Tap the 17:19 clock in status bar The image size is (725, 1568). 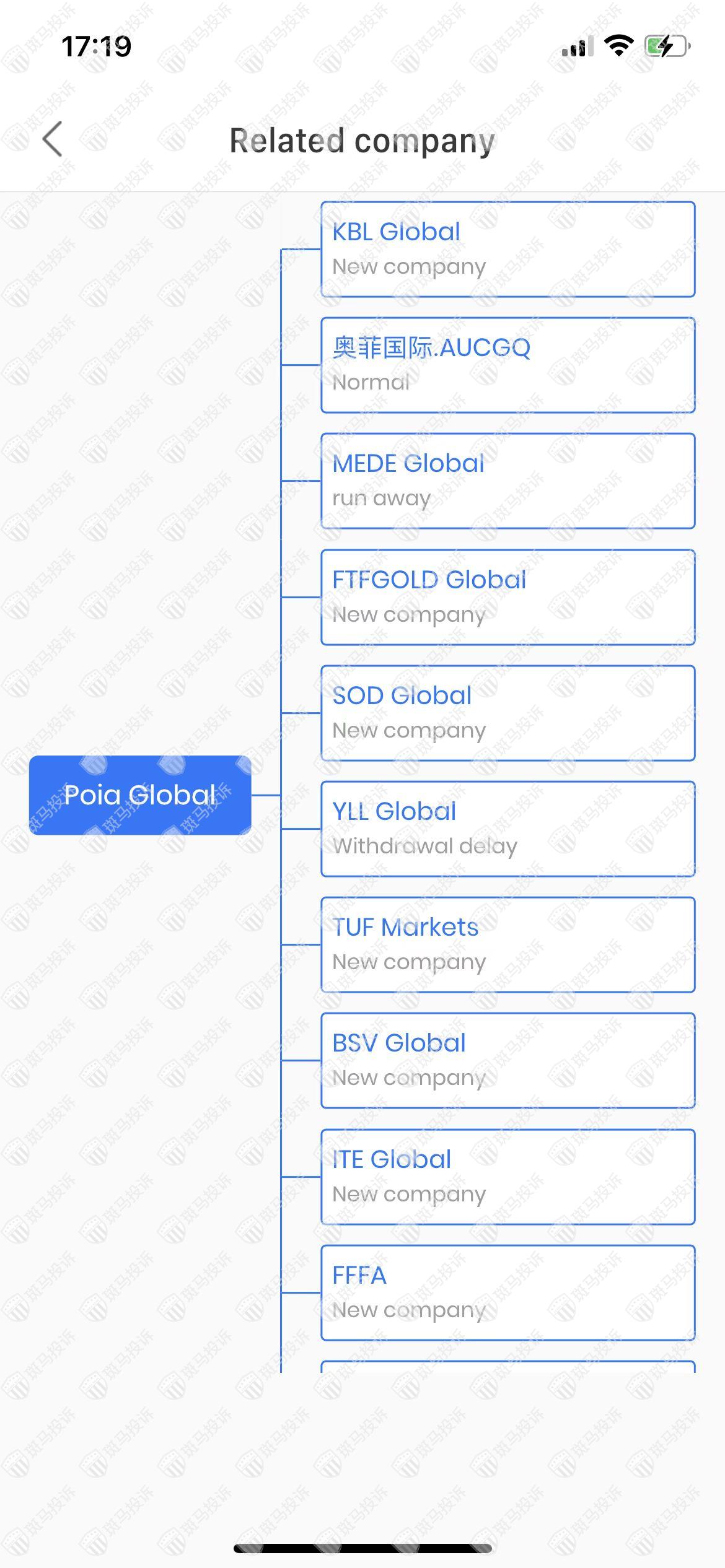(97, 46)
